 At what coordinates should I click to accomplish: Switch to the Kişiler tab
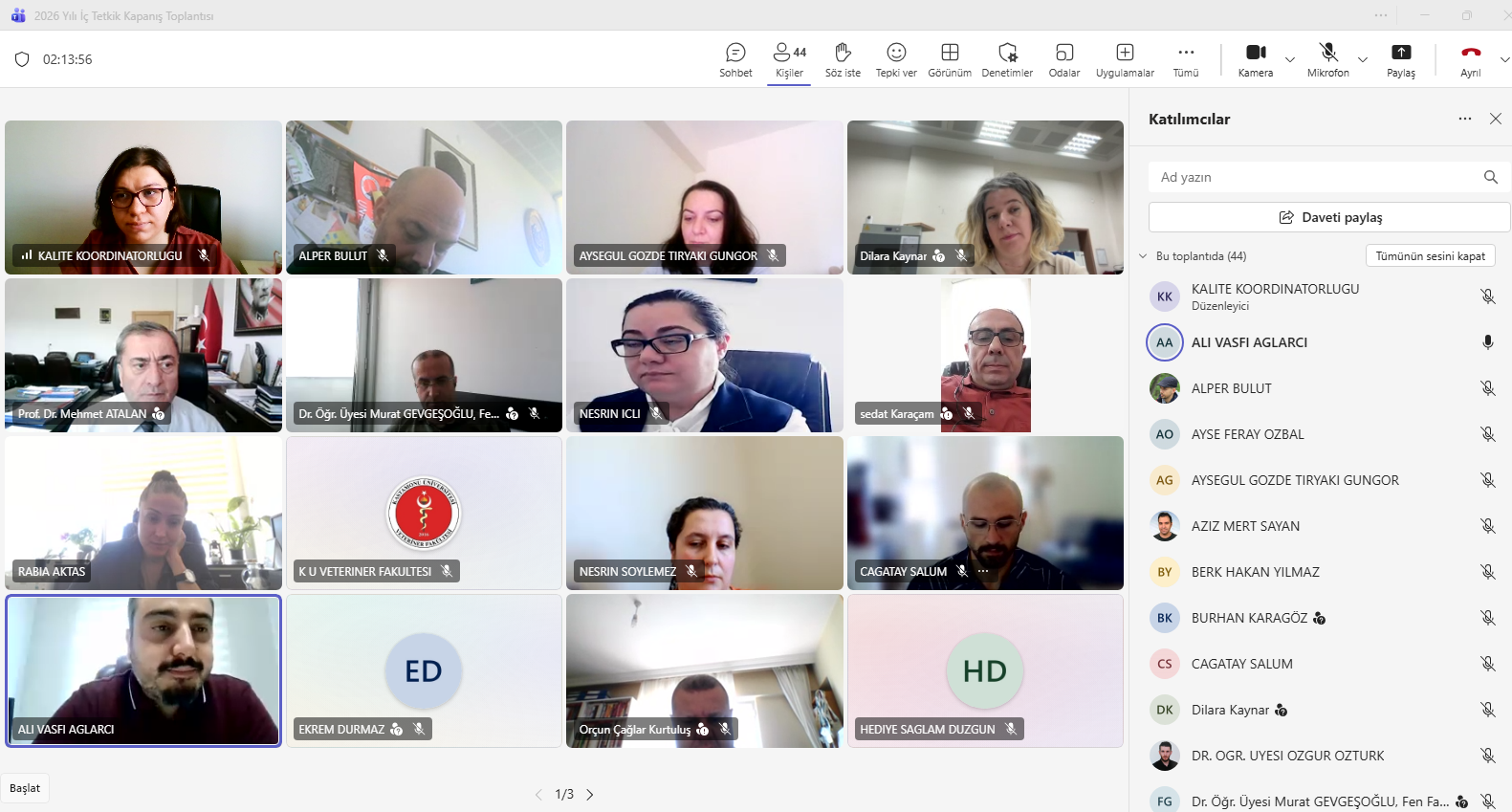789,59
